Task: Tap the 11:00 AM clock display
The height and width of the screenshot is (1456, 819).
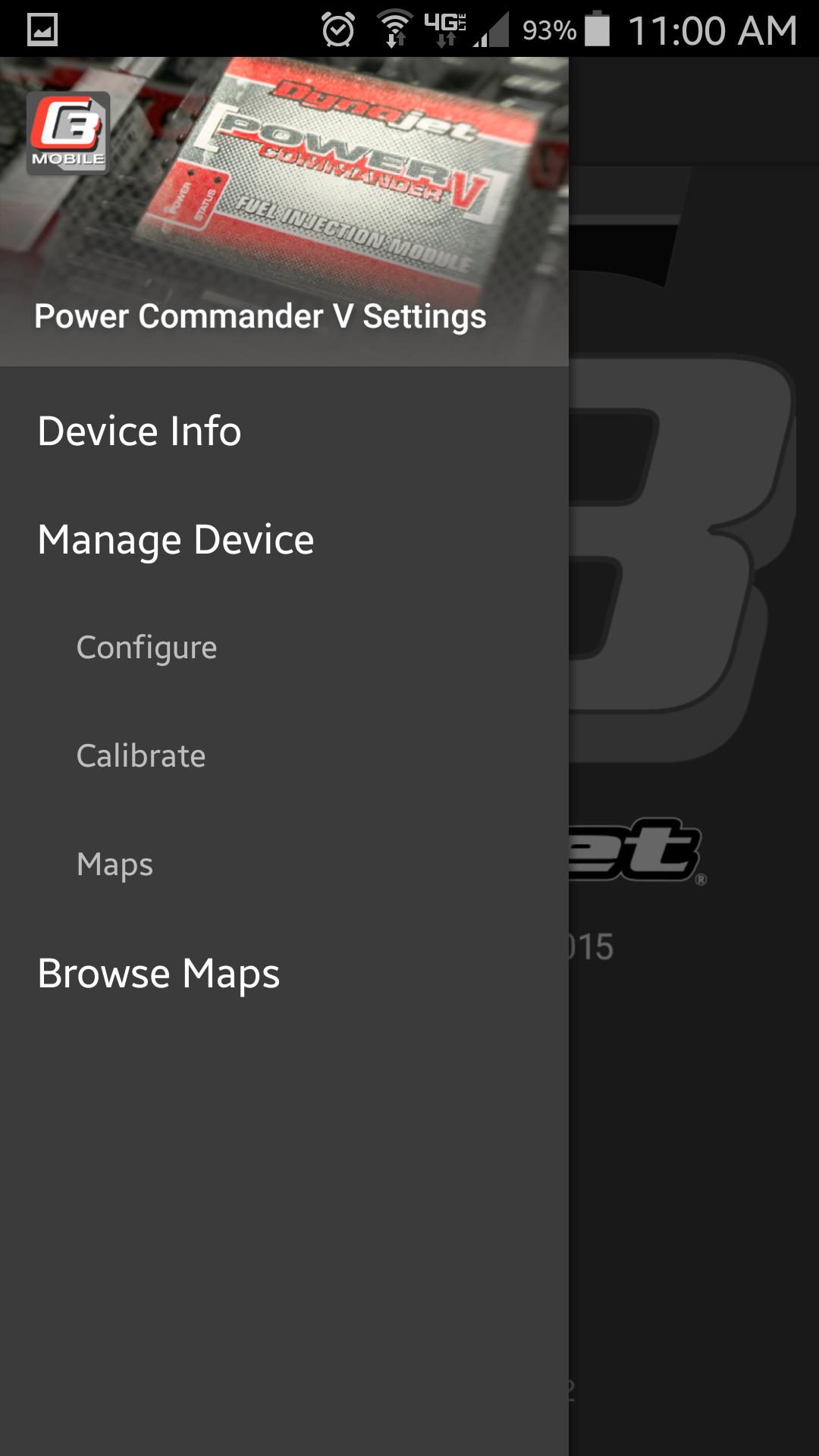Action: click(x=713, y=28)
